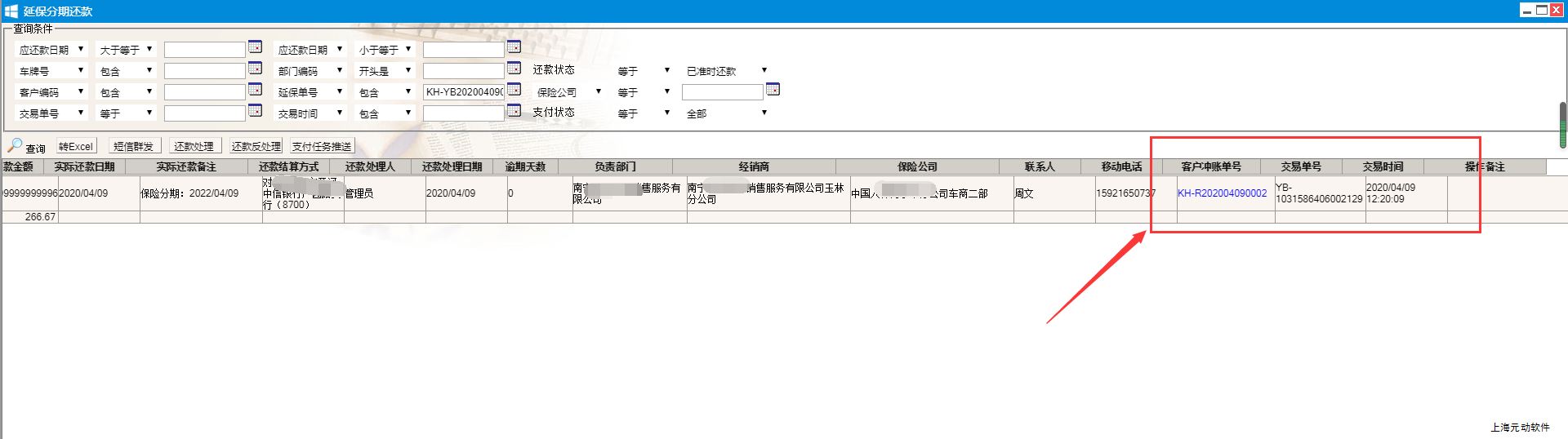Screen dimensions: 1568x439
Task: Expand the 大于等于 operator dropdown
Action: pyautogui.click(x=126, y=50)
